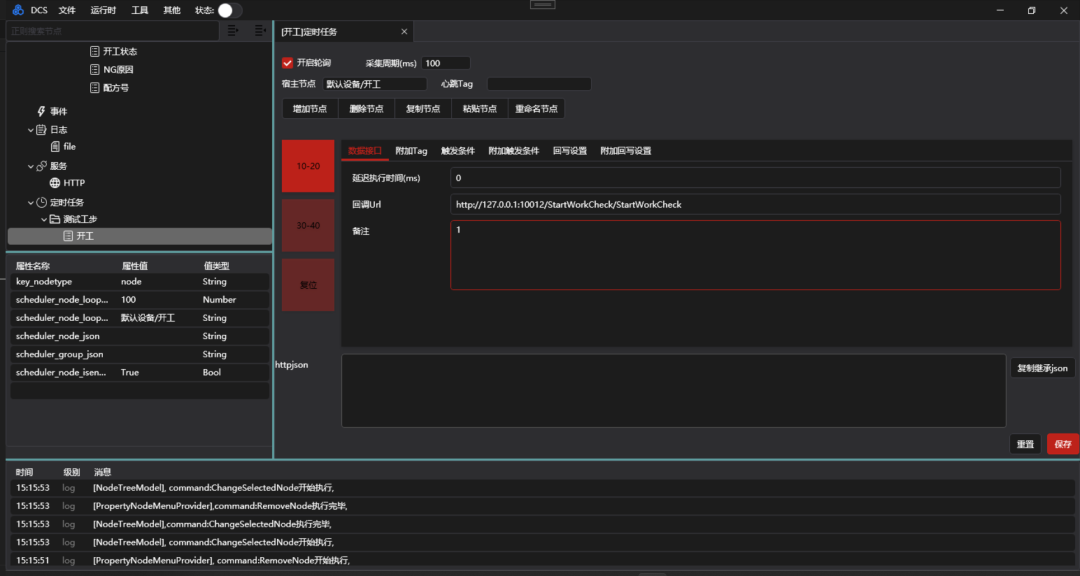Open the 文件 menu

pyautogui.click(x=67, y=10)
